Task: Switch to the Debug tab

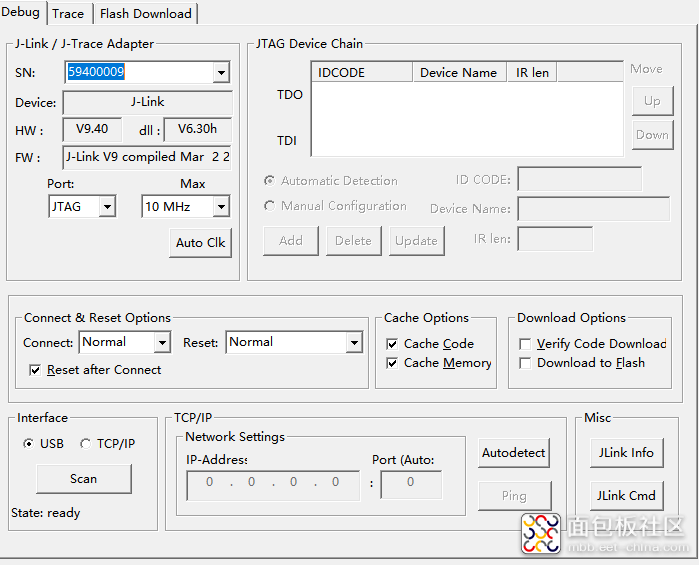Action: point(21,12)
